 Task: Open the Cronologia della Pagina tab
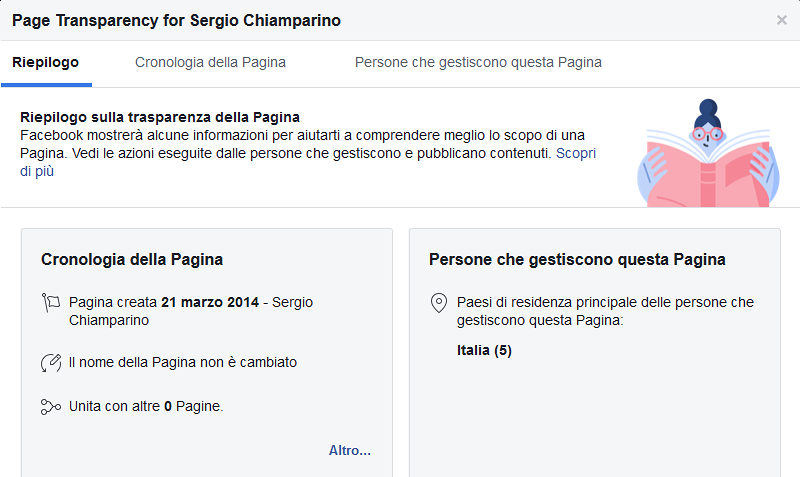pyautogui.click(x=210, y=62)
